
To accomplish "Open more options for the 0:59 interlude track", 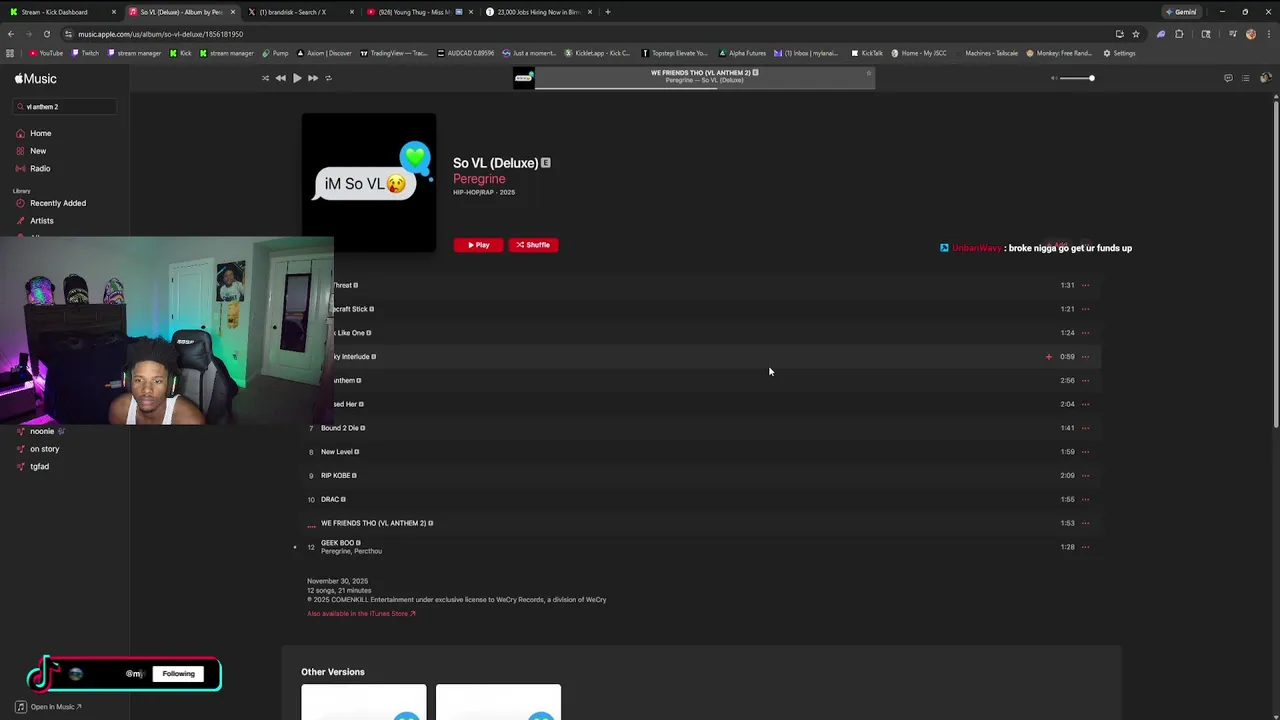I will (x=1086, y=357).
